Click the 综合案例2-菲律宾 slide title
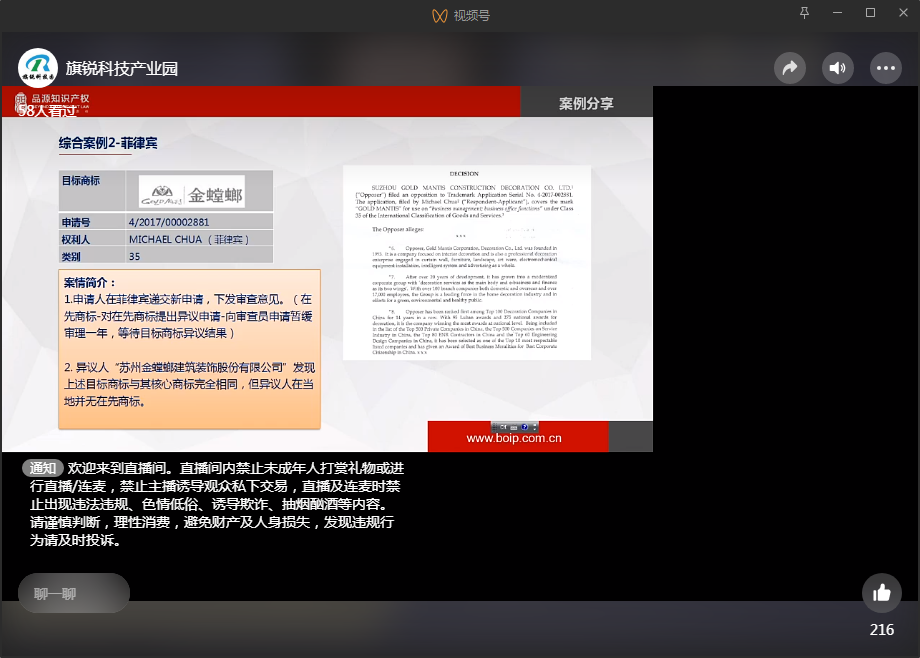Screen dimensions: 920x658 [x=108, y=143]
